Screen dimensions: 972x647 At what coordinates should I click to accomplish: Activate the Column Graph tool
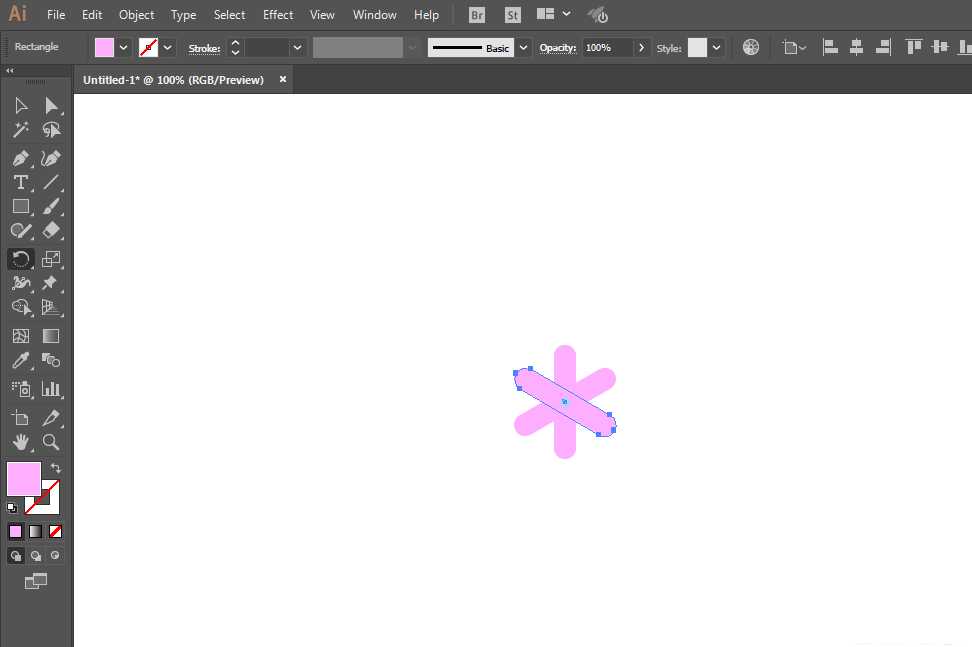[51, 389]
